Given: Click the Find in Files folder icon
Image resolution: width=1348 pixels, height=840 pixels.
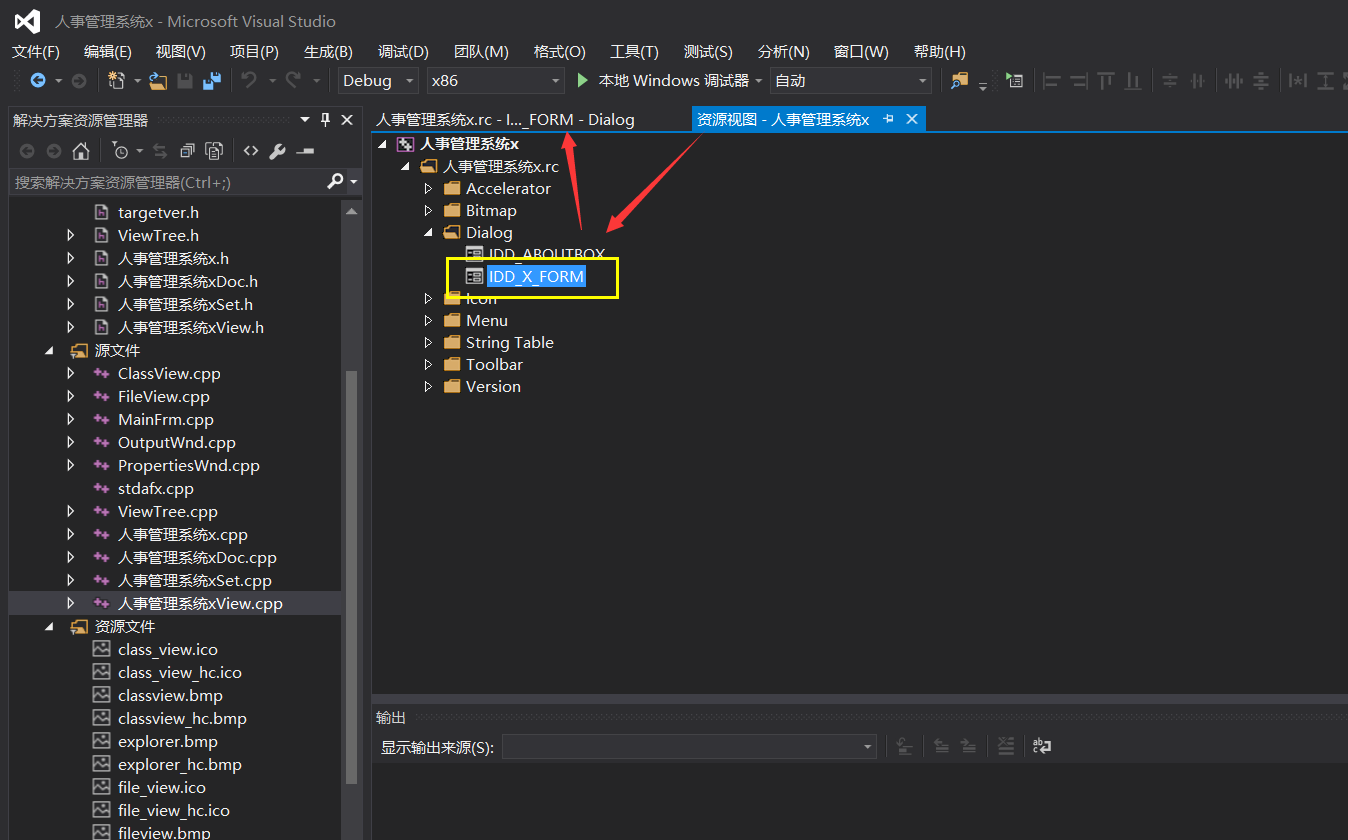Looking at the screenshot, I should click(x=960, y=81).
